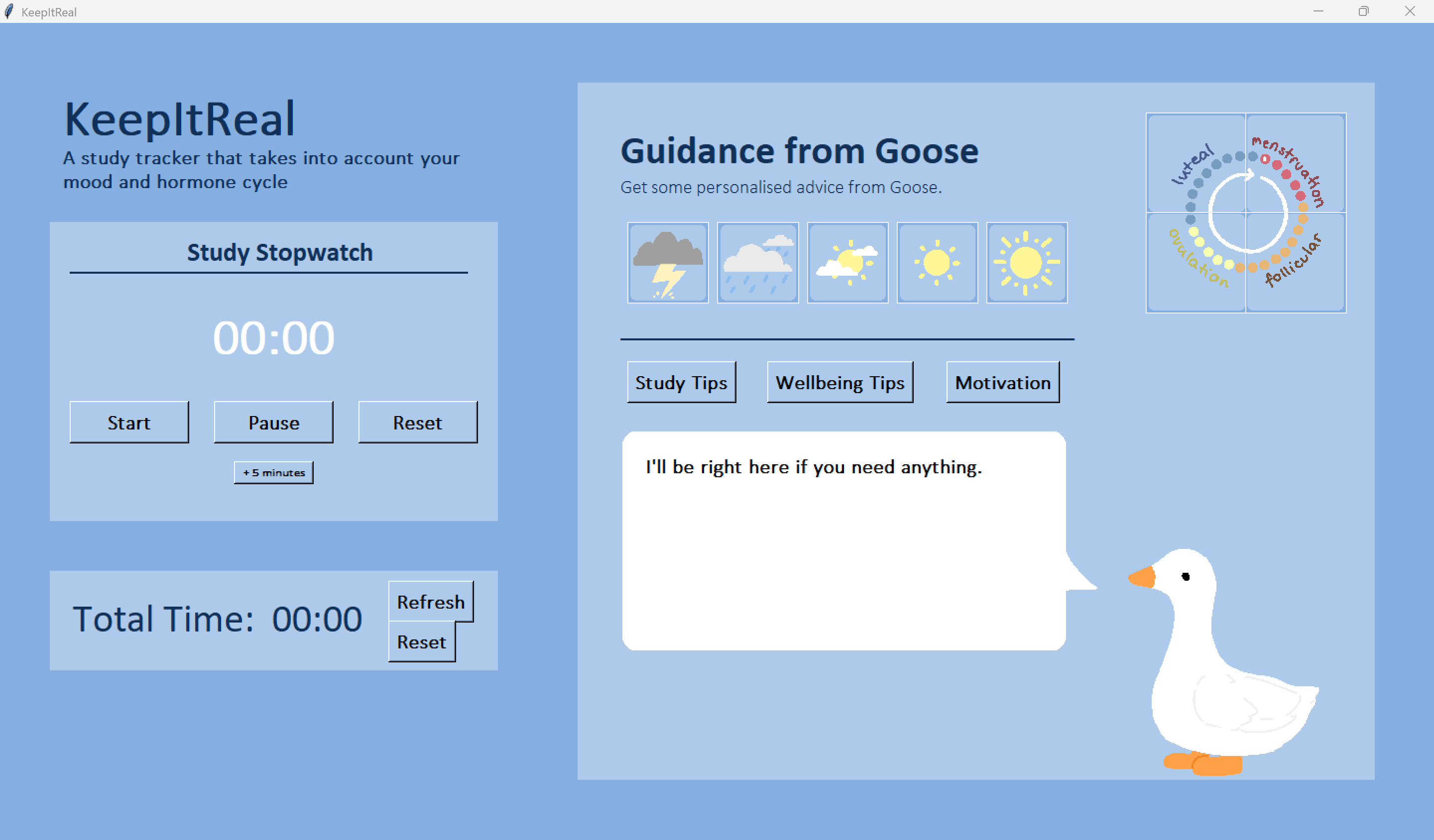Viewport: 1434px width, 840px height.
Task: Choose the follicular phase cycle quadrant
Action: [x=1296, y=262]
